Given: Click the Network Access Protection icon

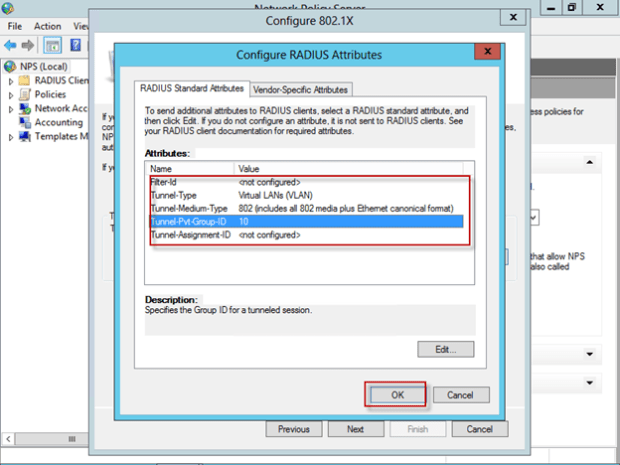Looking at the screenshot, I should (x=26, y=108).
